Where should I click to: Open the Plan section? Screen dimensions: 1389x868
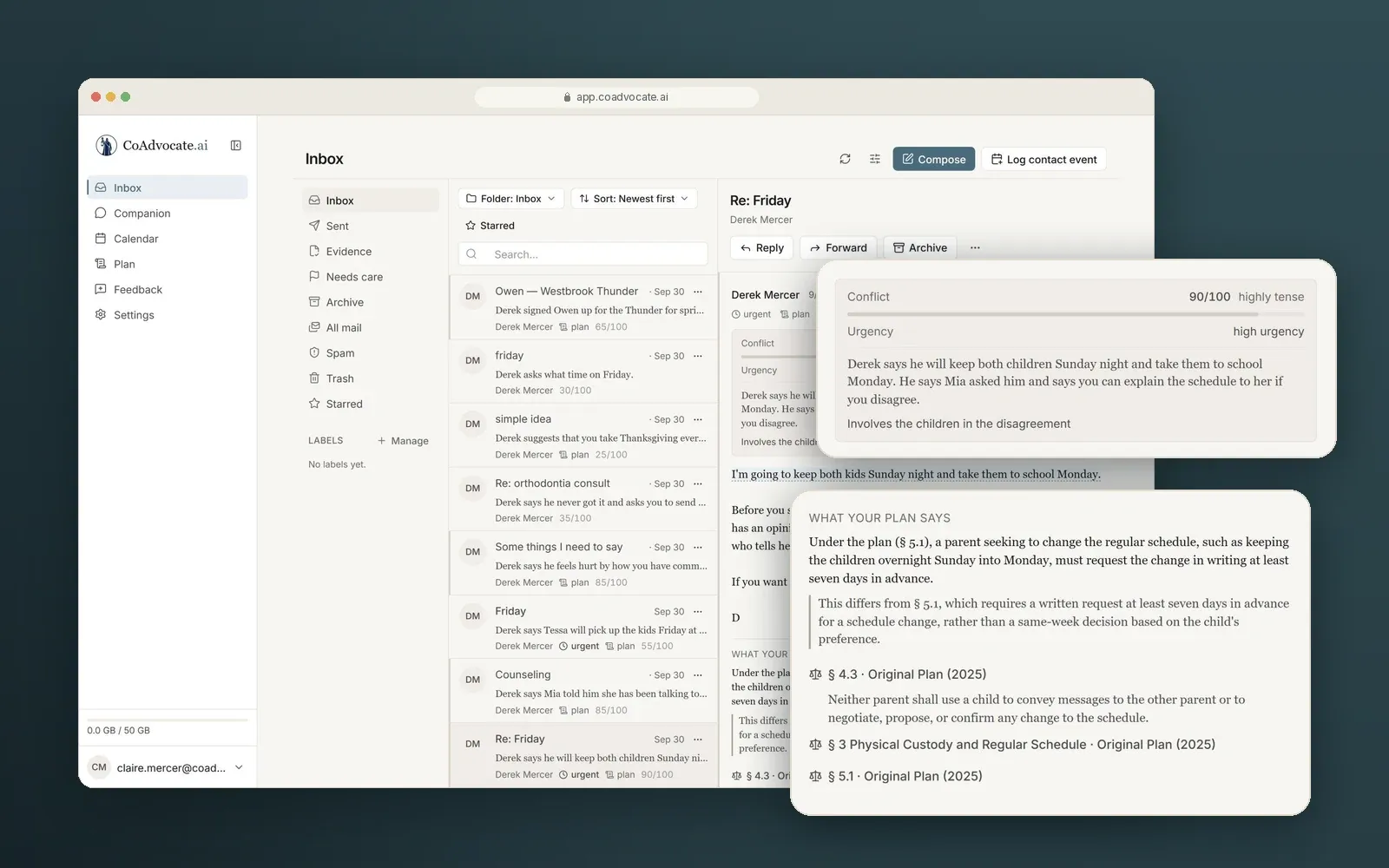tap(167, 264)
